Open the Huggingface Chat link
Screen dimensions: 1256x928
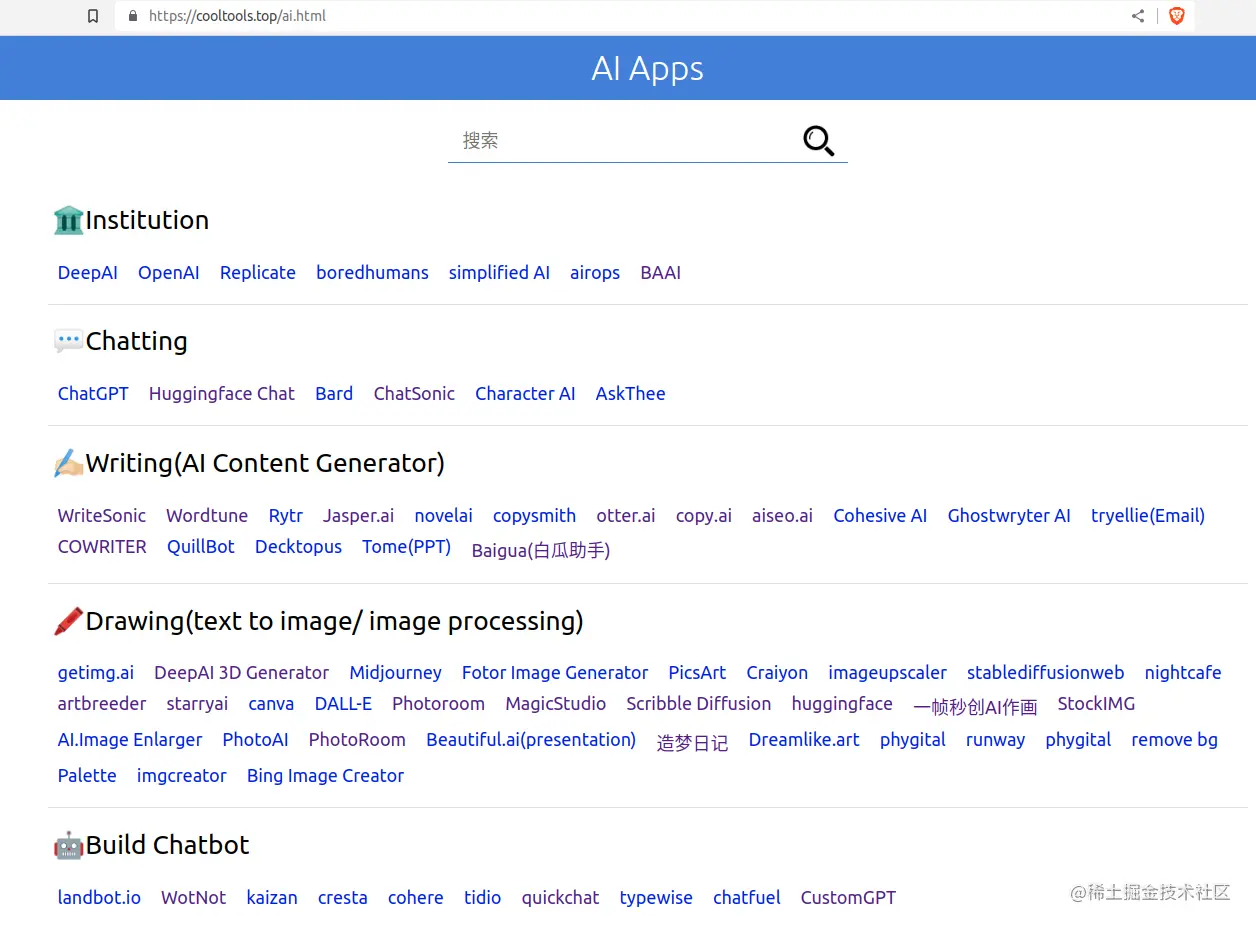pos(222,394)
